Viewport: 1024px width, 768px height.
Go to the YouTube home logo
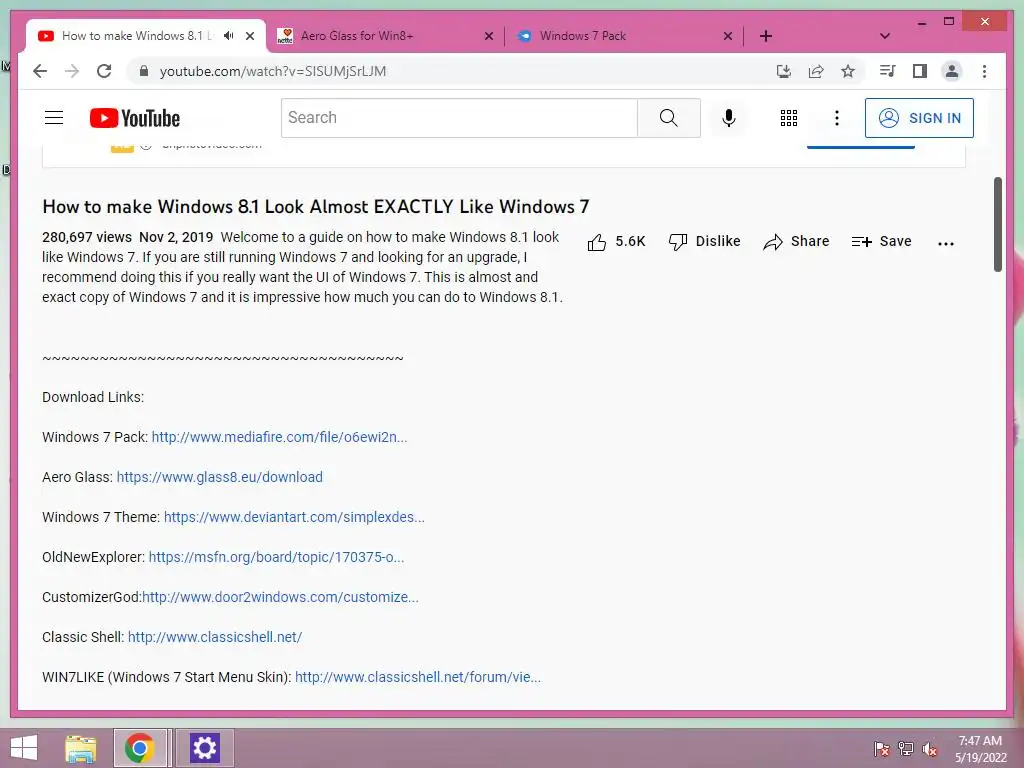(x=135, y=118)
